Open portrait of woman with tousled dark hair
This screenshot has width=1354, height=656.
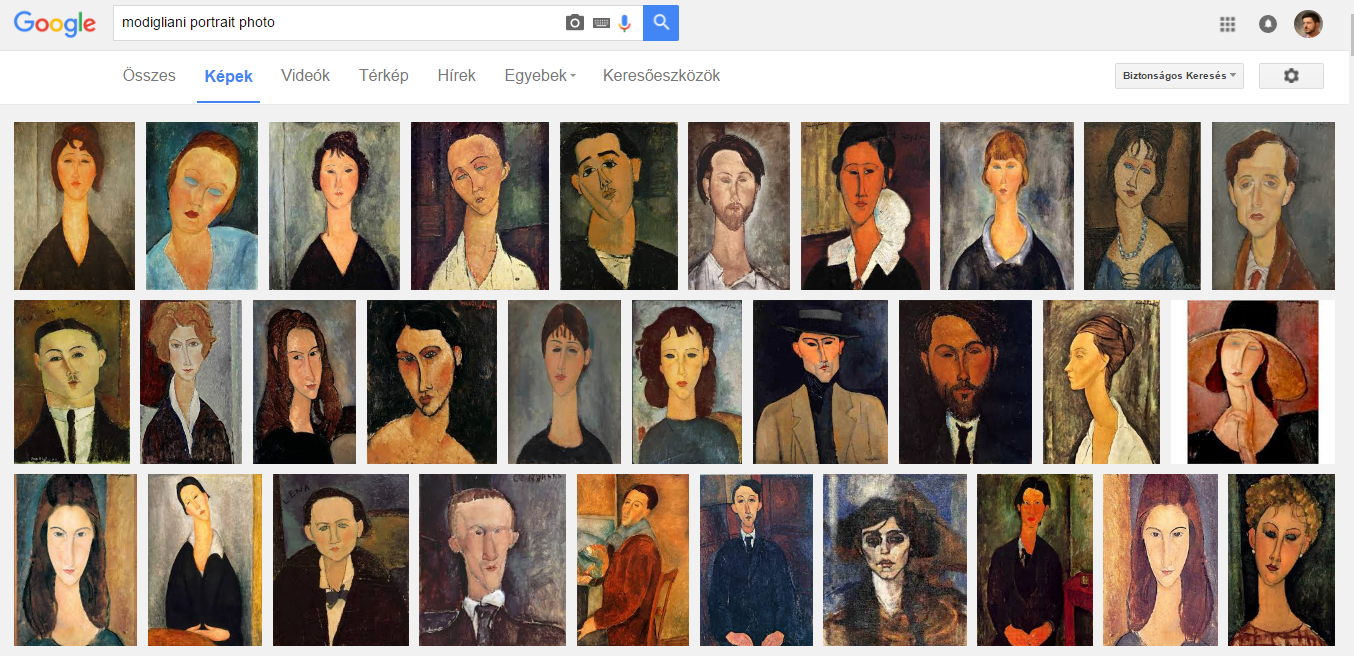895,560
